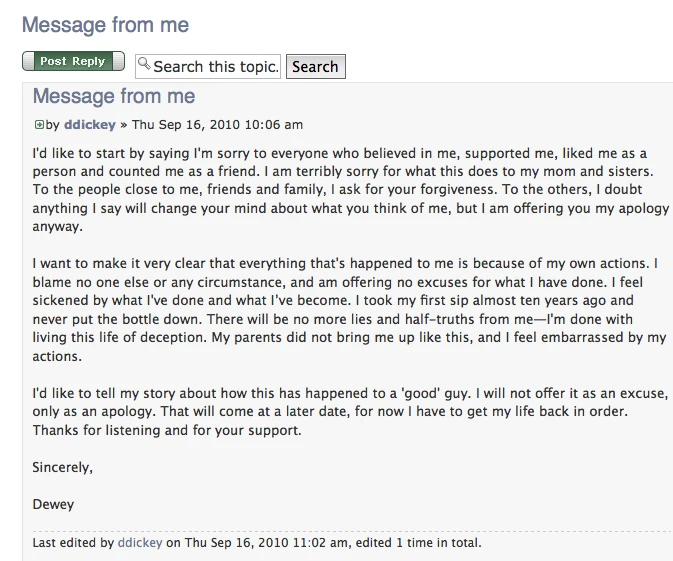The height and width of the screenshot is (561, 673).
Task: Open the post subject link inside the post
Action: click(114, 97)
